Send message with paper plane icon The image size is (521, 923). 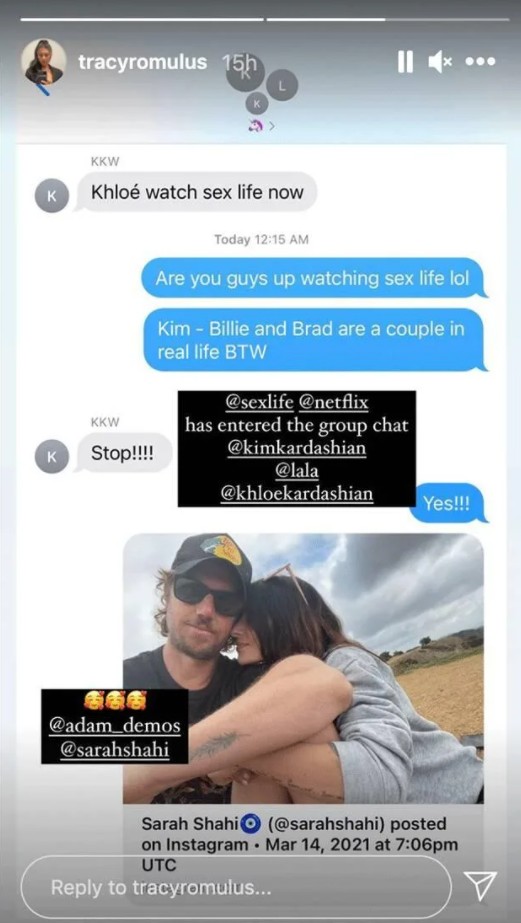480,886
